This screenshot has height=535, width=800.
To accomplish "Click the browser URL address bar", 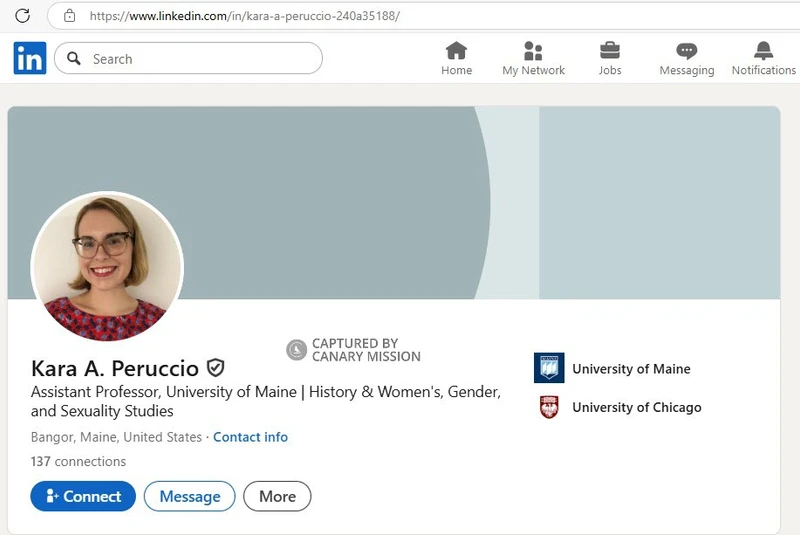I will click(x=423, y=16).
